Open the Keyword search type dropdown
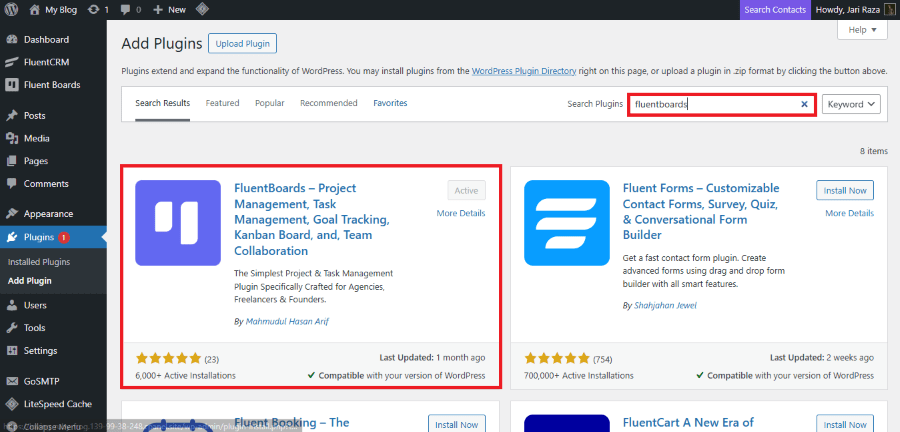This screenshot has height=432, width=900. tap(851, 104)
